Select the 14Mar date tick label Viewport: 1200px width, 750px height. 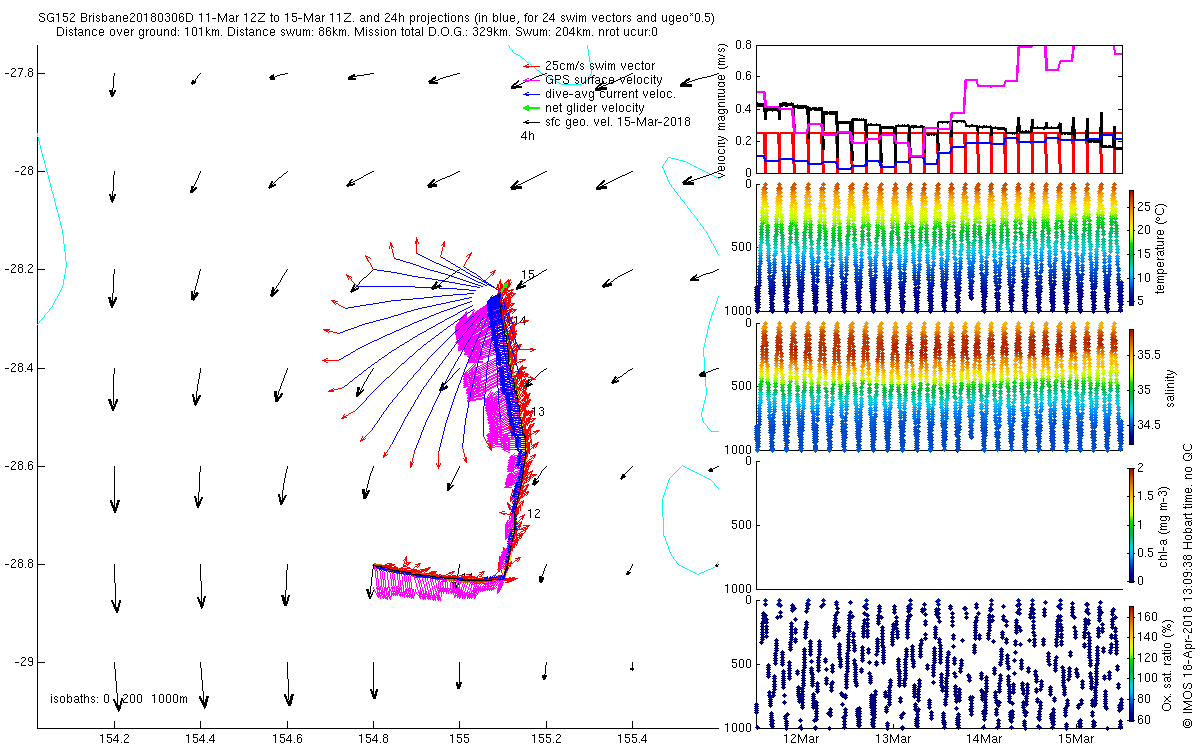(985, 739)
